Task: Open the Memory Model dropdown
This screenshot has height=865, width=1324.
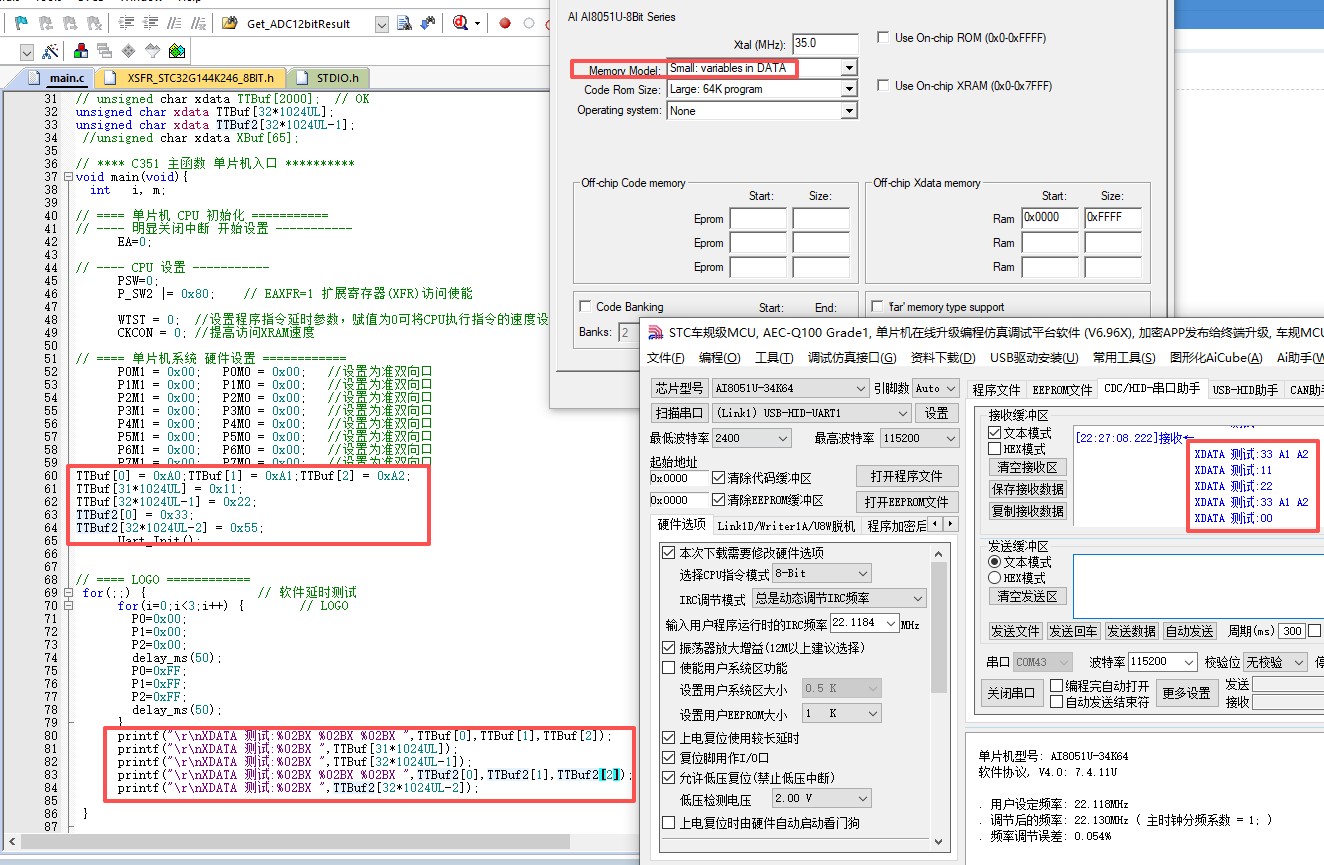Action: point(849,68)
